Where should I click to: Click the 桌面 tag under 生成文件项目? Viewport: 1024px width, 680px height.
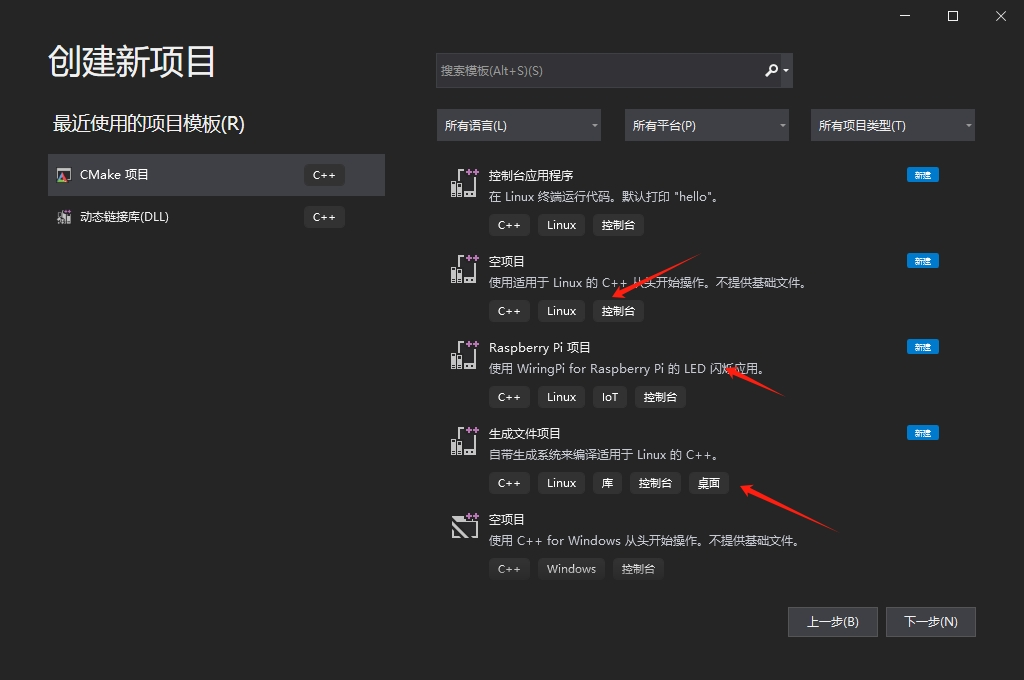pyautogui.click(x=709, y=483)
